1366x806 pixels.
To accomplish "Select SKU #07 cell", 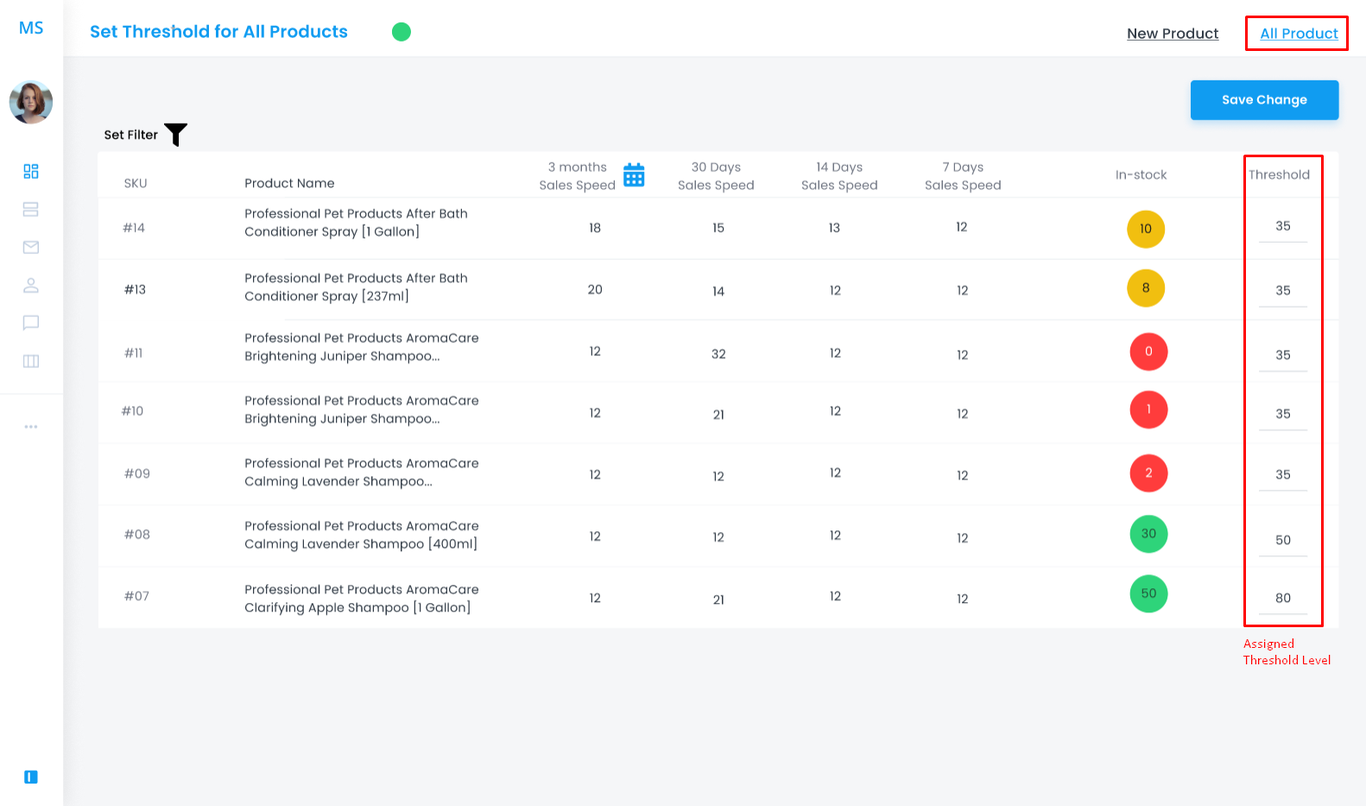I will point(137,596).
